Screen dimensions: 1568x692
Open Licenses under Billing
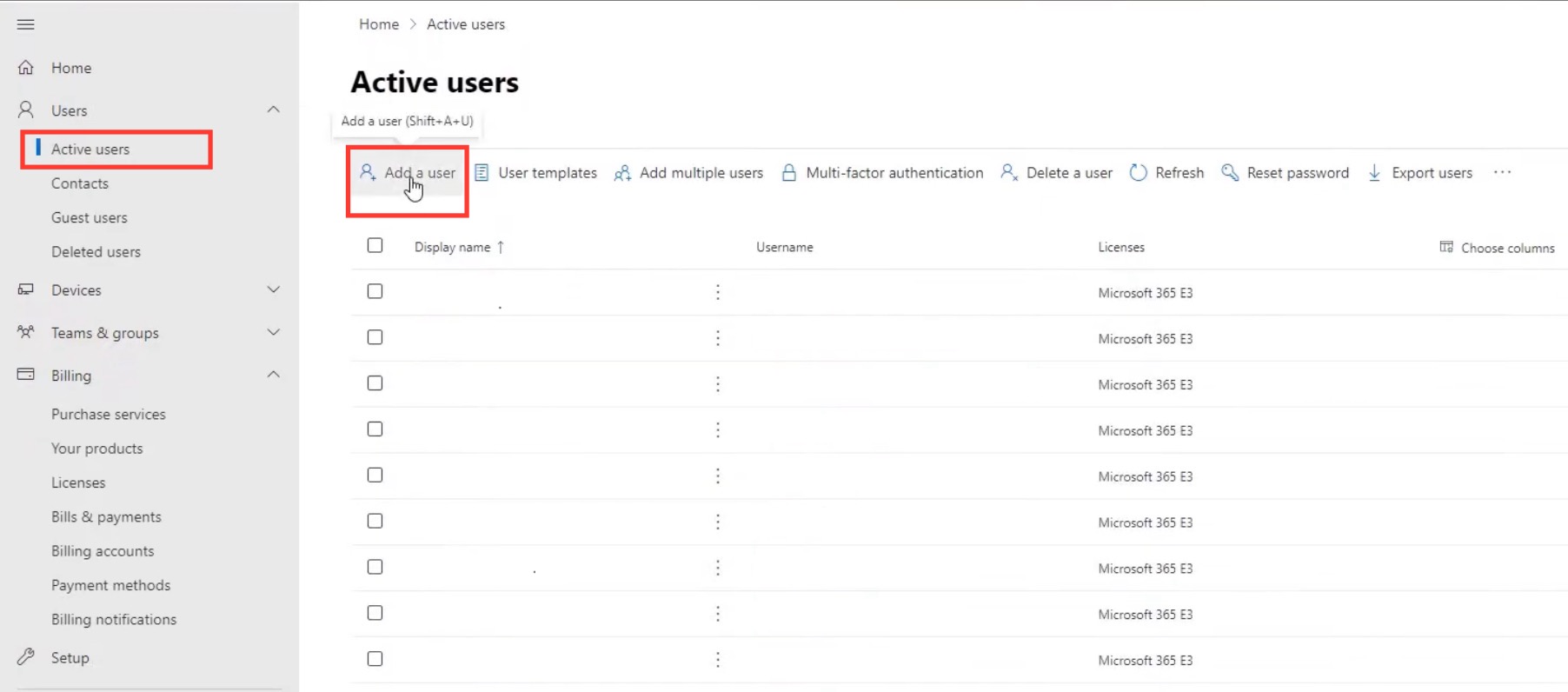pos(78,482)
